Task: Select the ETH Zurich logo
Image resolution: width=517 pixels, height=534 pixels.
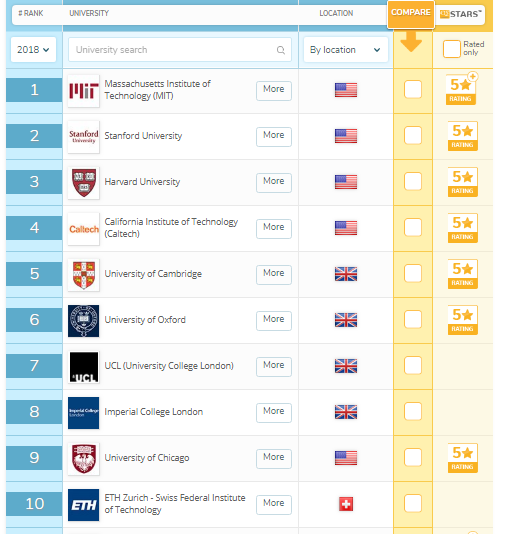Action: (83, 505)
